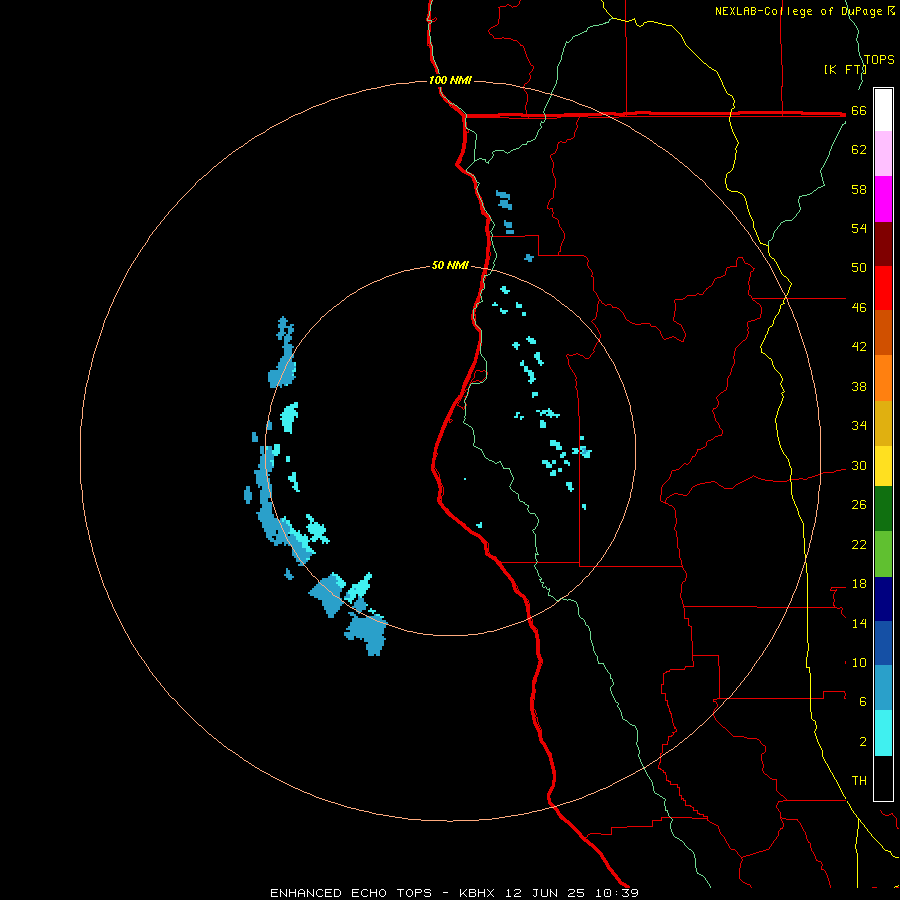This screenshot has height=900, width=900.
Task: Click the white 66 kft color swatch
Action: tap(883, 110)
